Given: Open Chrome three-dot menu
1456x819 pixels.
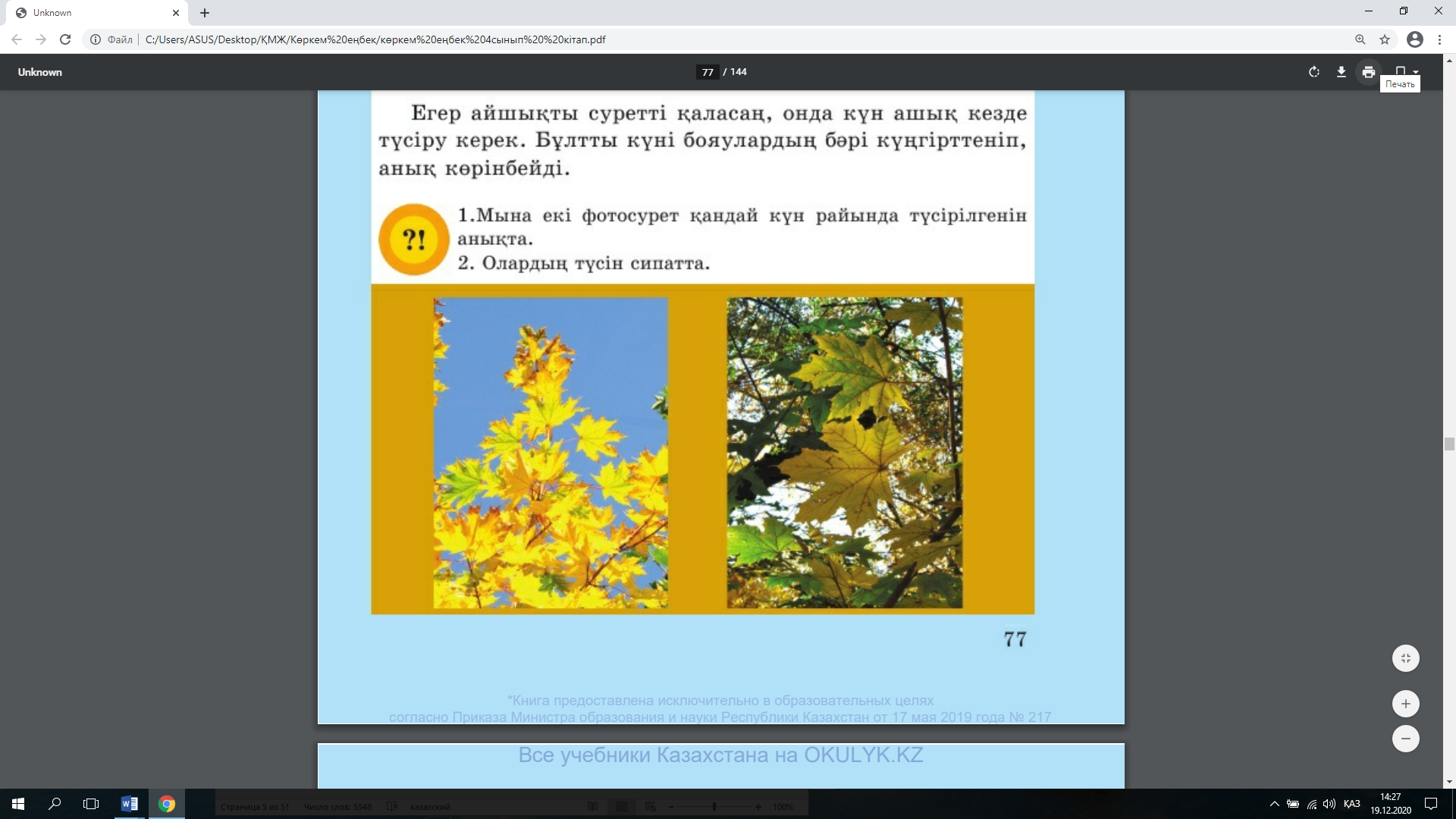Looking at the screenshot, I should 1439,39.
